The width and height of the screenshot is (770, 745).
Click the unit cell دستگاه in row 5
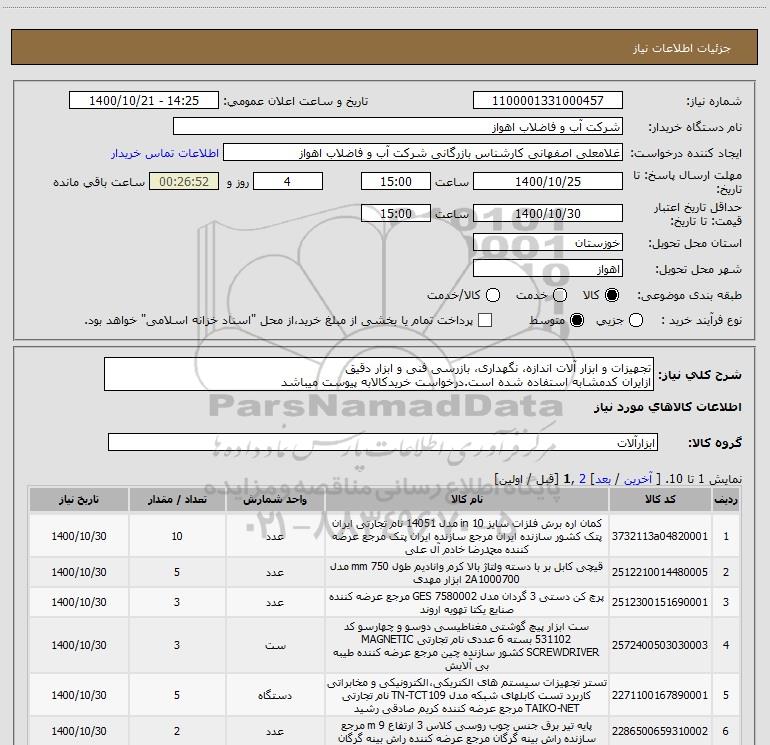click(275, 695)
